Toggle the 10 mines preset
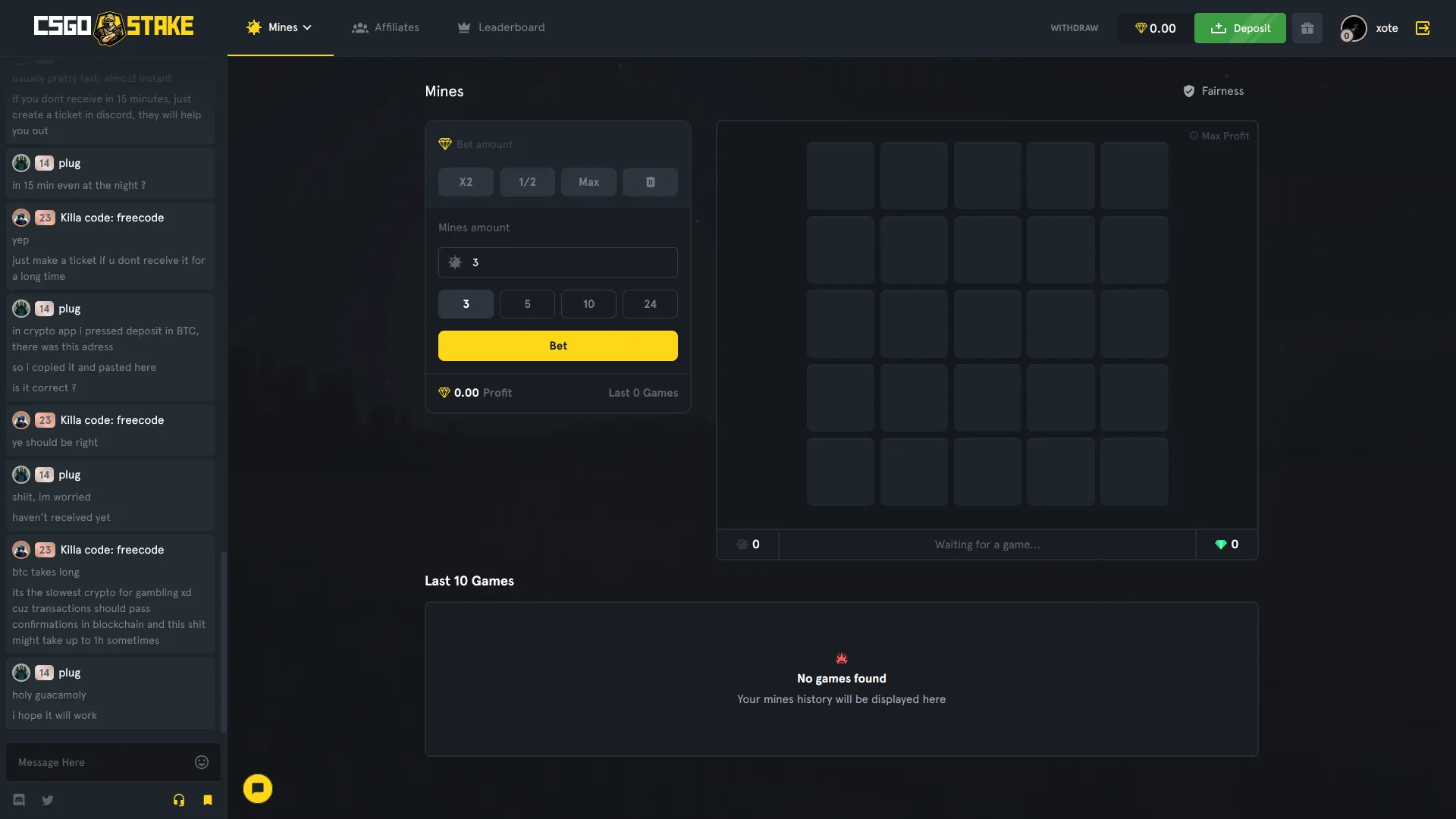 [x=588, y=303]
